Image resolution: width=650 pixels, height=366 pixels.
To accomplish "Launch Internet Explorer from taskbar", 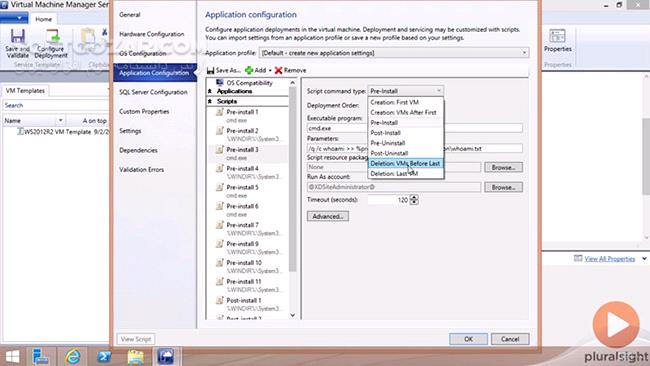I will click(73, 356).
